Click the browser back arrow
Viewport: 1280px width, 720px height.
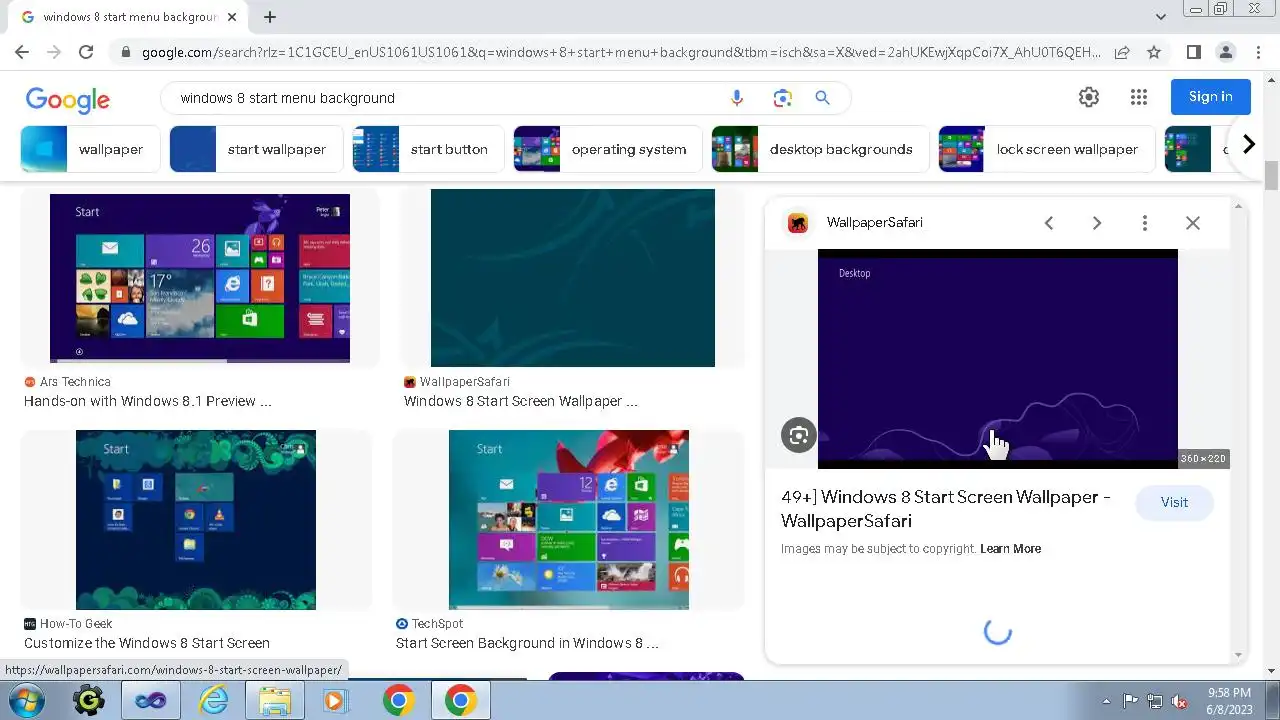pyautogui.click(x=22, y=52)
